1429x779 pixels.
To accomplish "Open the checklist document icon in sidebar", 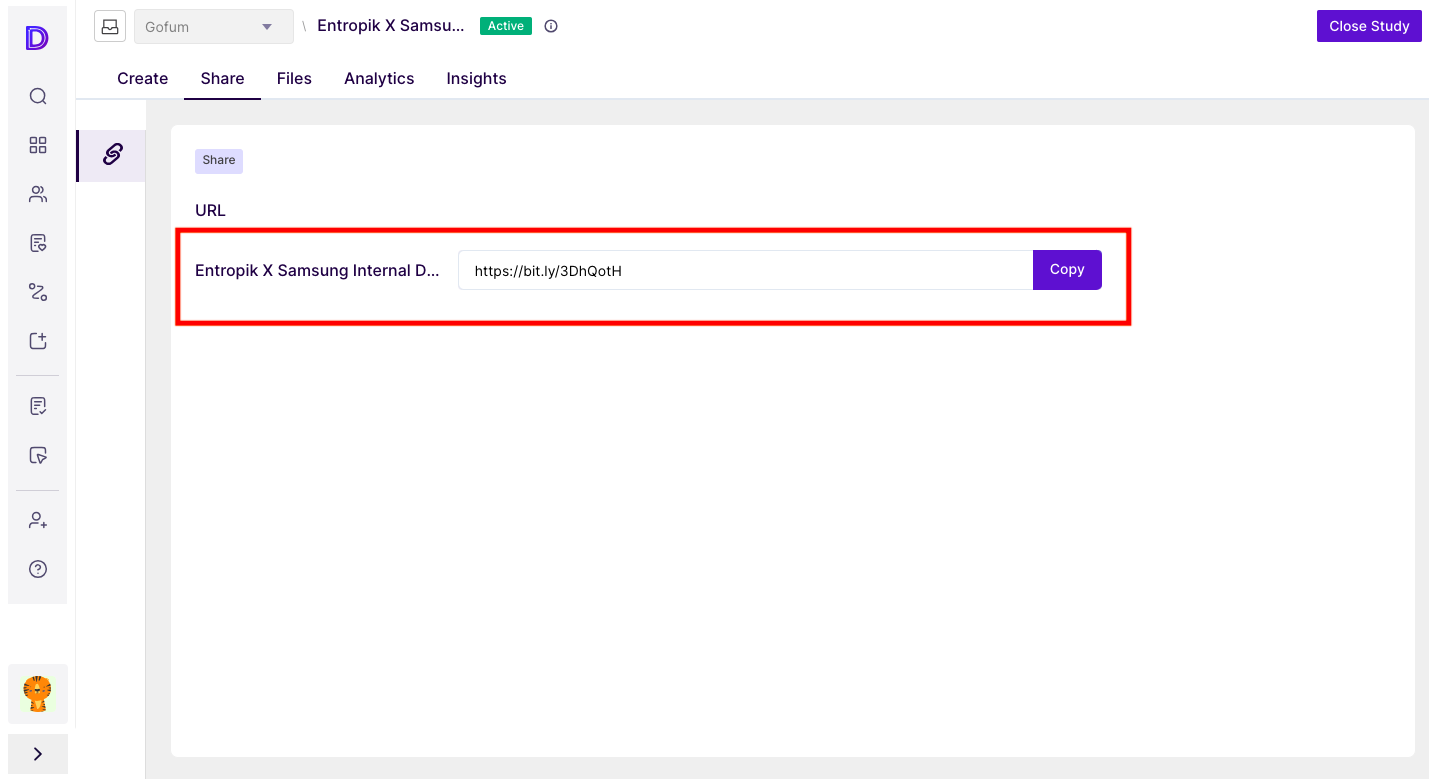I will click(38, 406).
